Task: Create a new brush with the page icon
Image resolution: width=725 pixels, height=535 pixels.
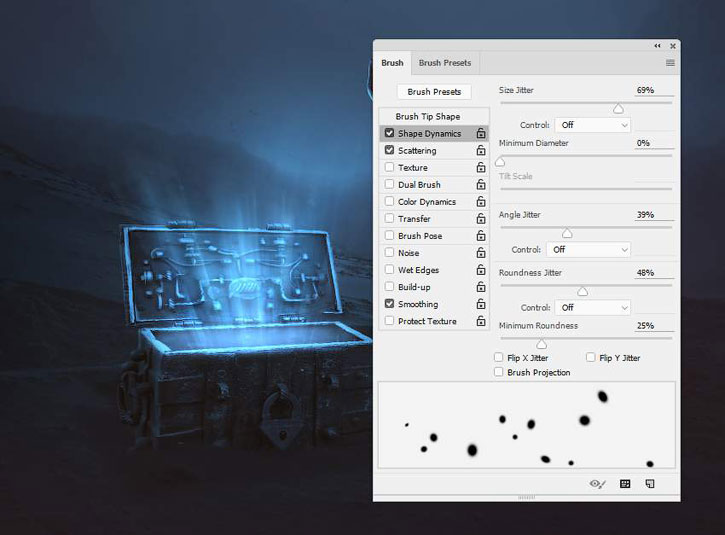Action: [x=650, y=484]
